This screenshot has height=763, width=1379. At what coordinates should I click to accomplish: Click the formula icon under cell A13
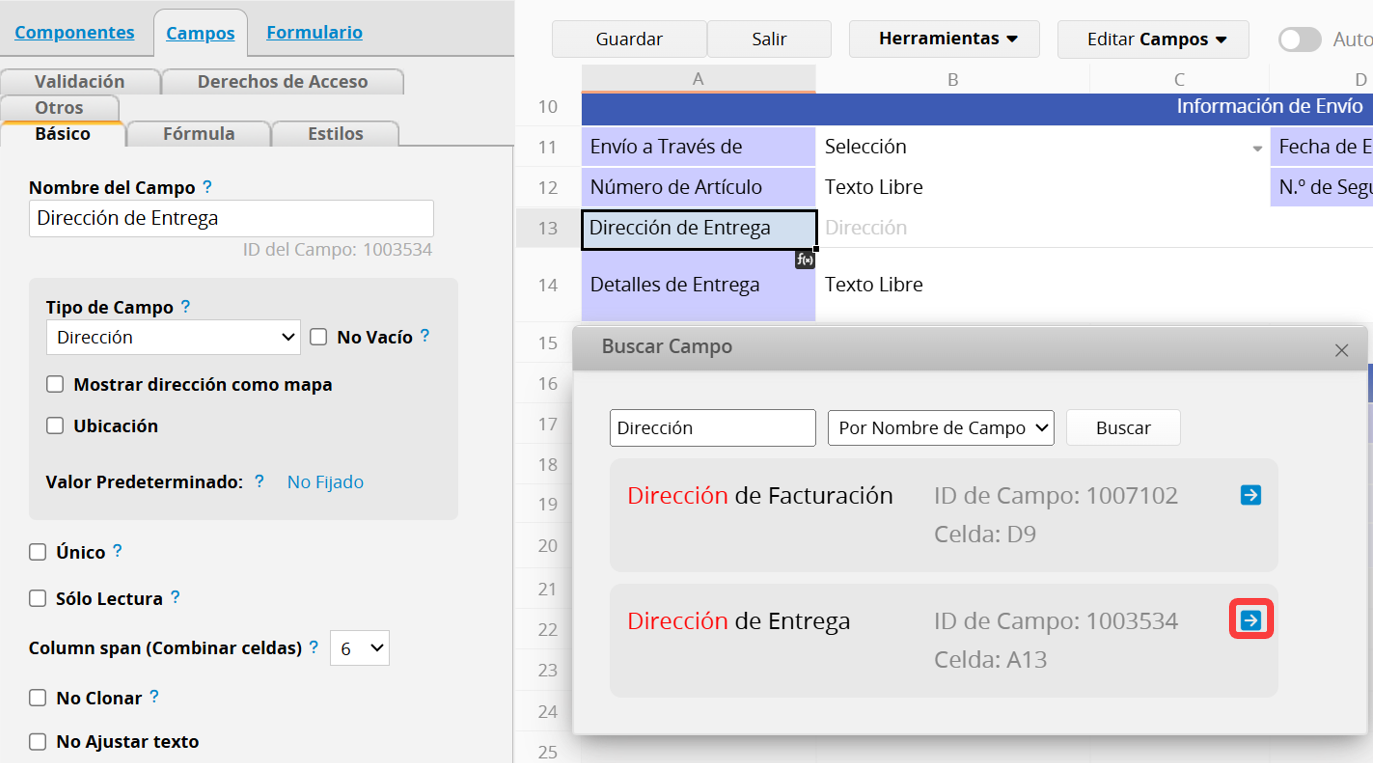pos(805,260)
